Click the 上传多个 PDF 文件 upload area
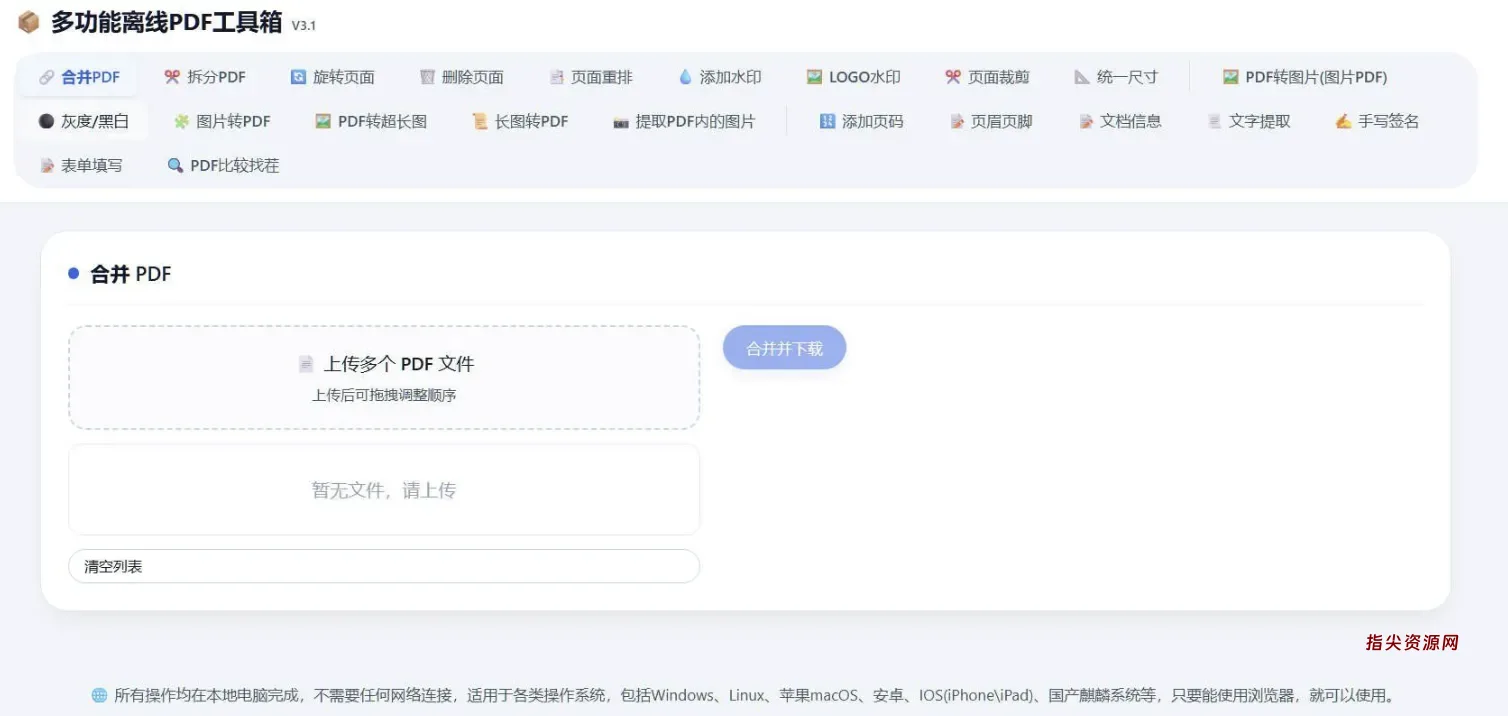The width and height of the screenshot is (1508, 716). click(384, 378)
